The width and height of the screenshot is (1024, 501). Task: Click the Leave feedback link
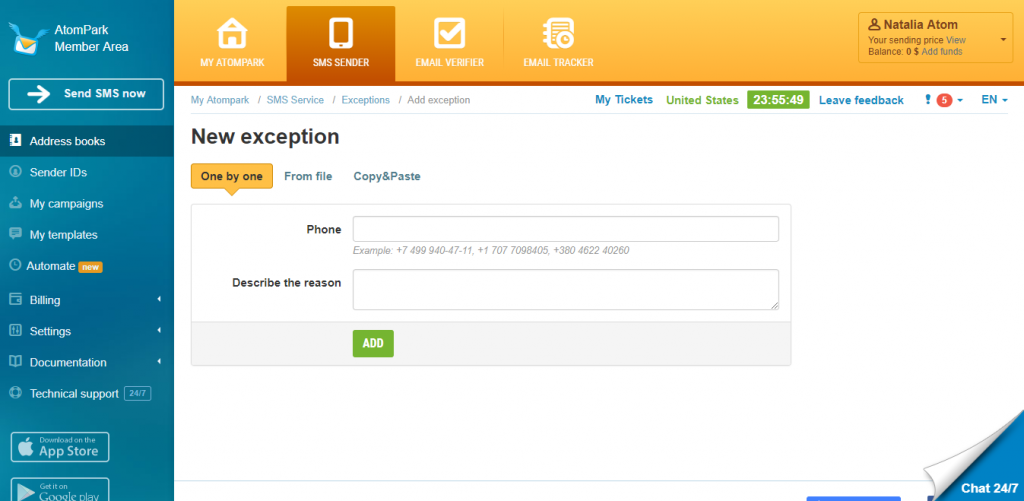tap(861, 100)
